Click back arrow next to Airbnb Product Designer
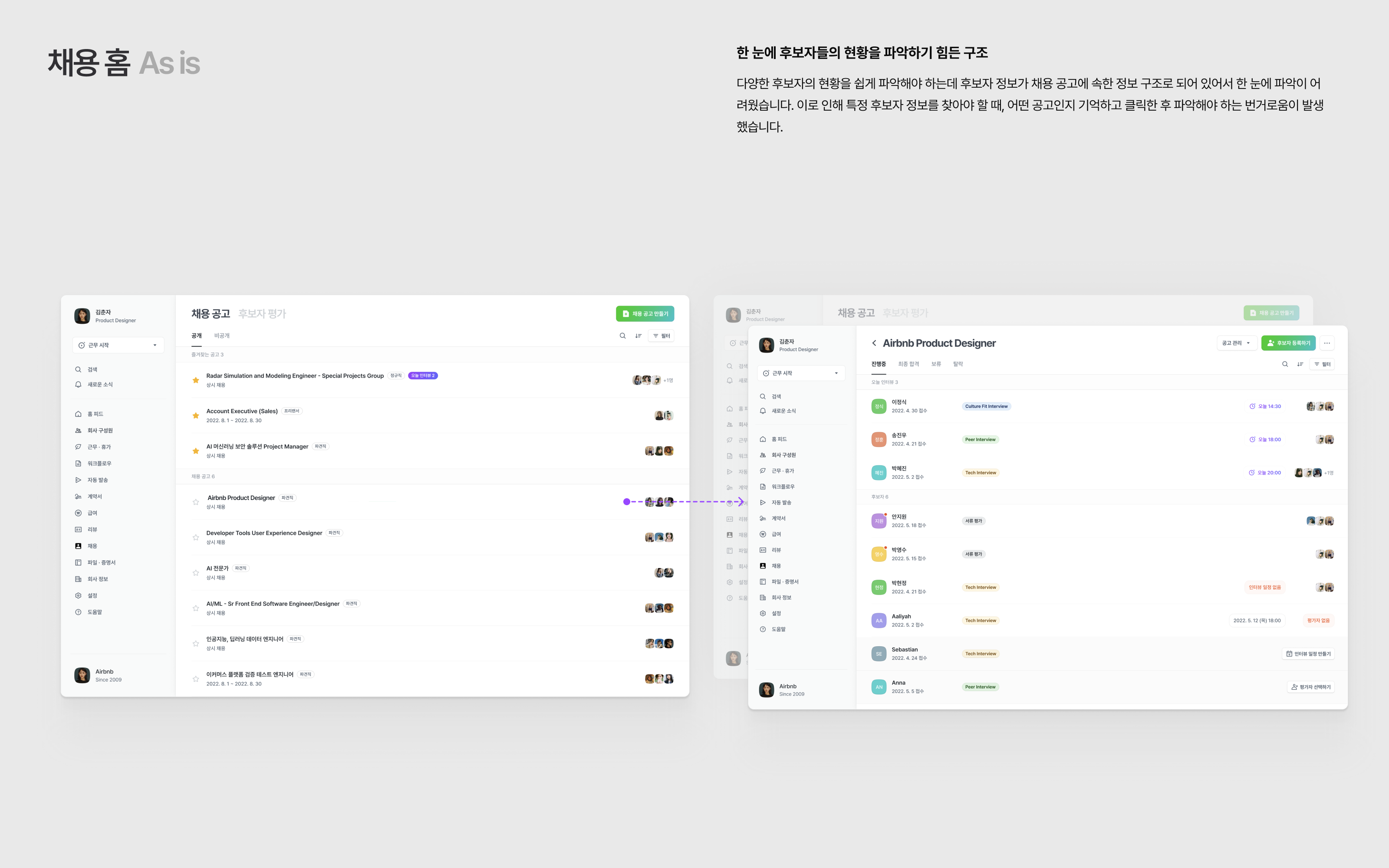 [874, 343]
